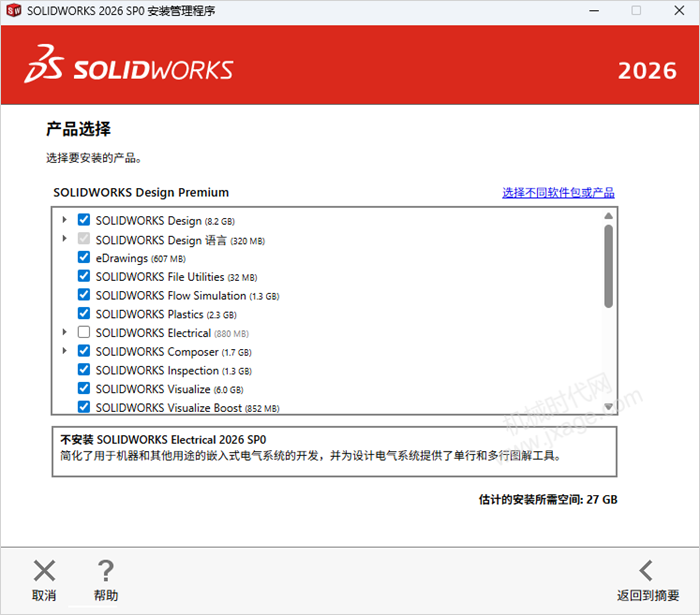Click the scrollbar down arrow
Viewport: 700px width, 615px height.
tap(608, 406)
